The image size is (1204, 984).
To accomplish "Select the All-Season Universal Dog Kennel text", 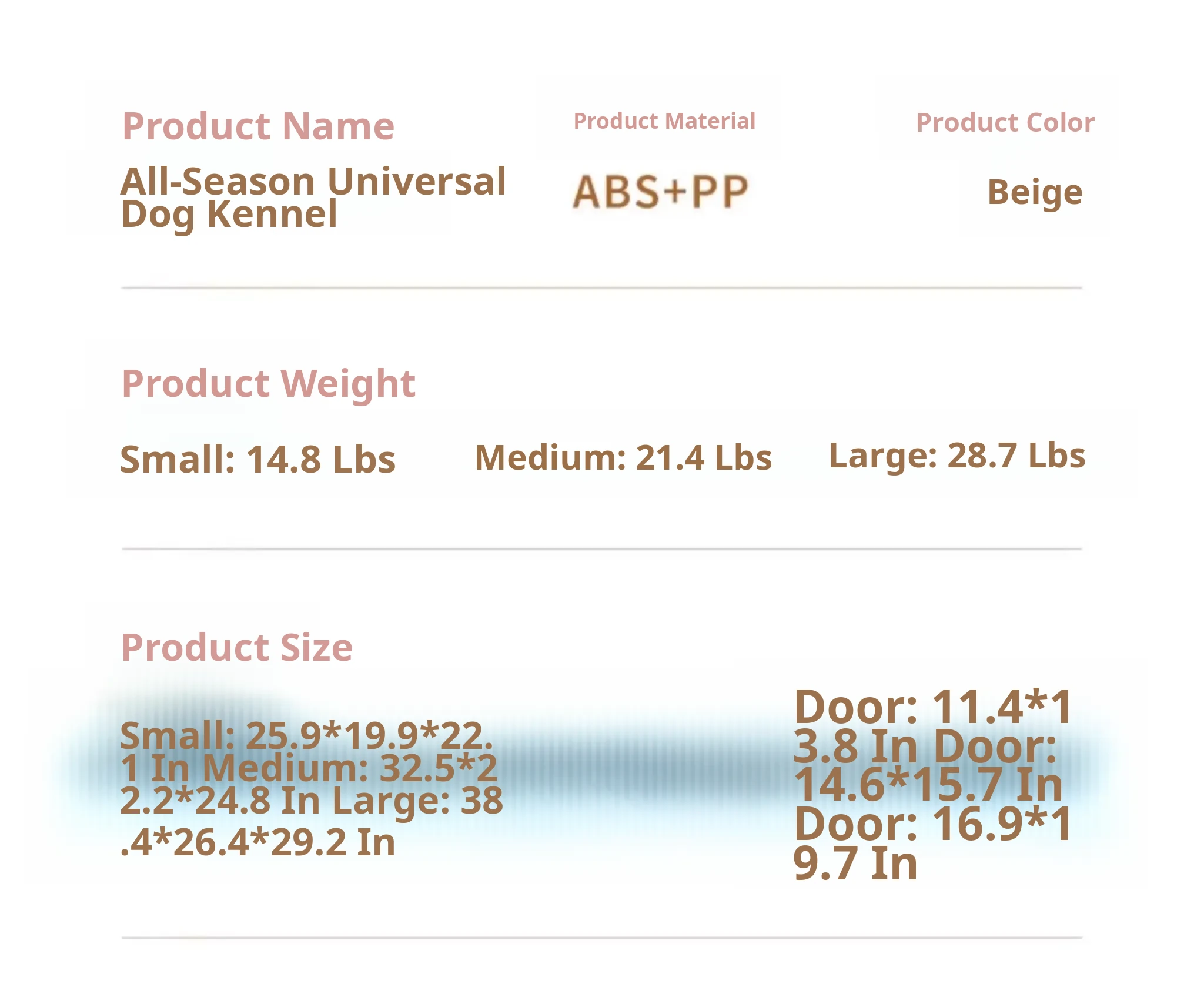I will point(313,197).
